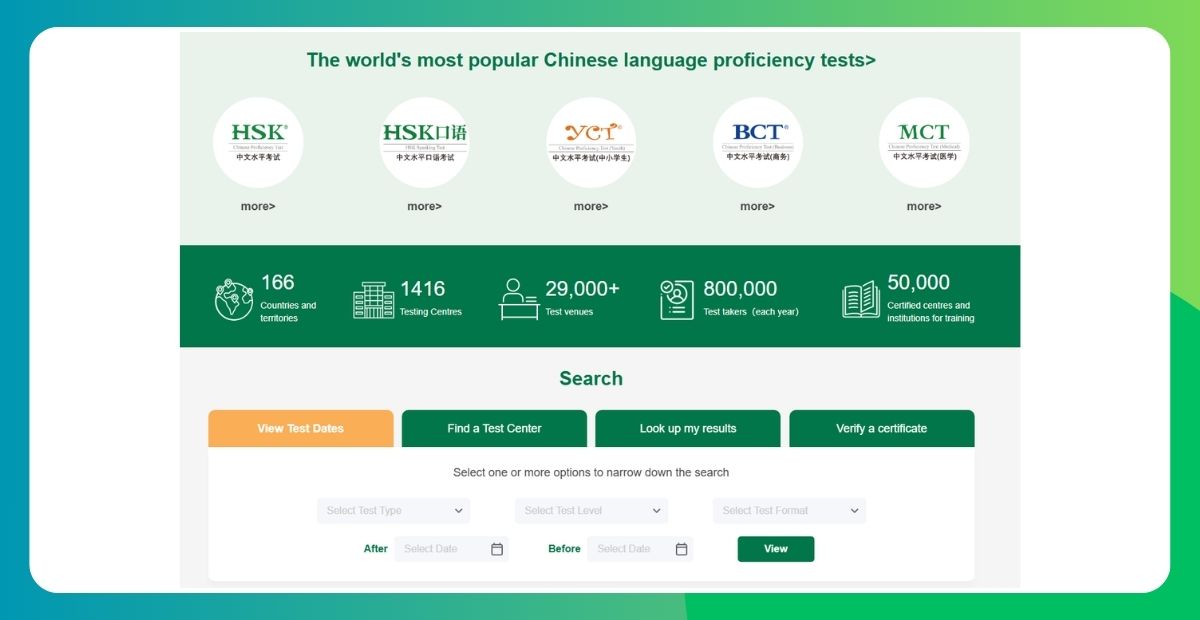Open calendar icon in the Before date field

coord(681,549)
